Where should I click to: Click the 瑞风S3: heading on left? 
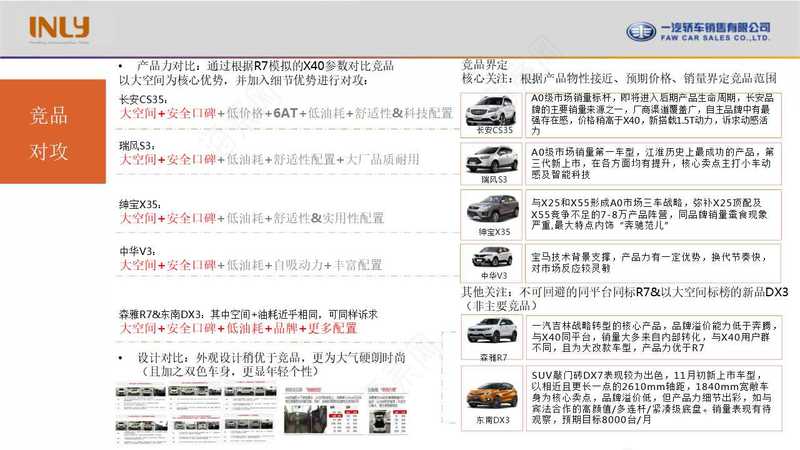137,146
